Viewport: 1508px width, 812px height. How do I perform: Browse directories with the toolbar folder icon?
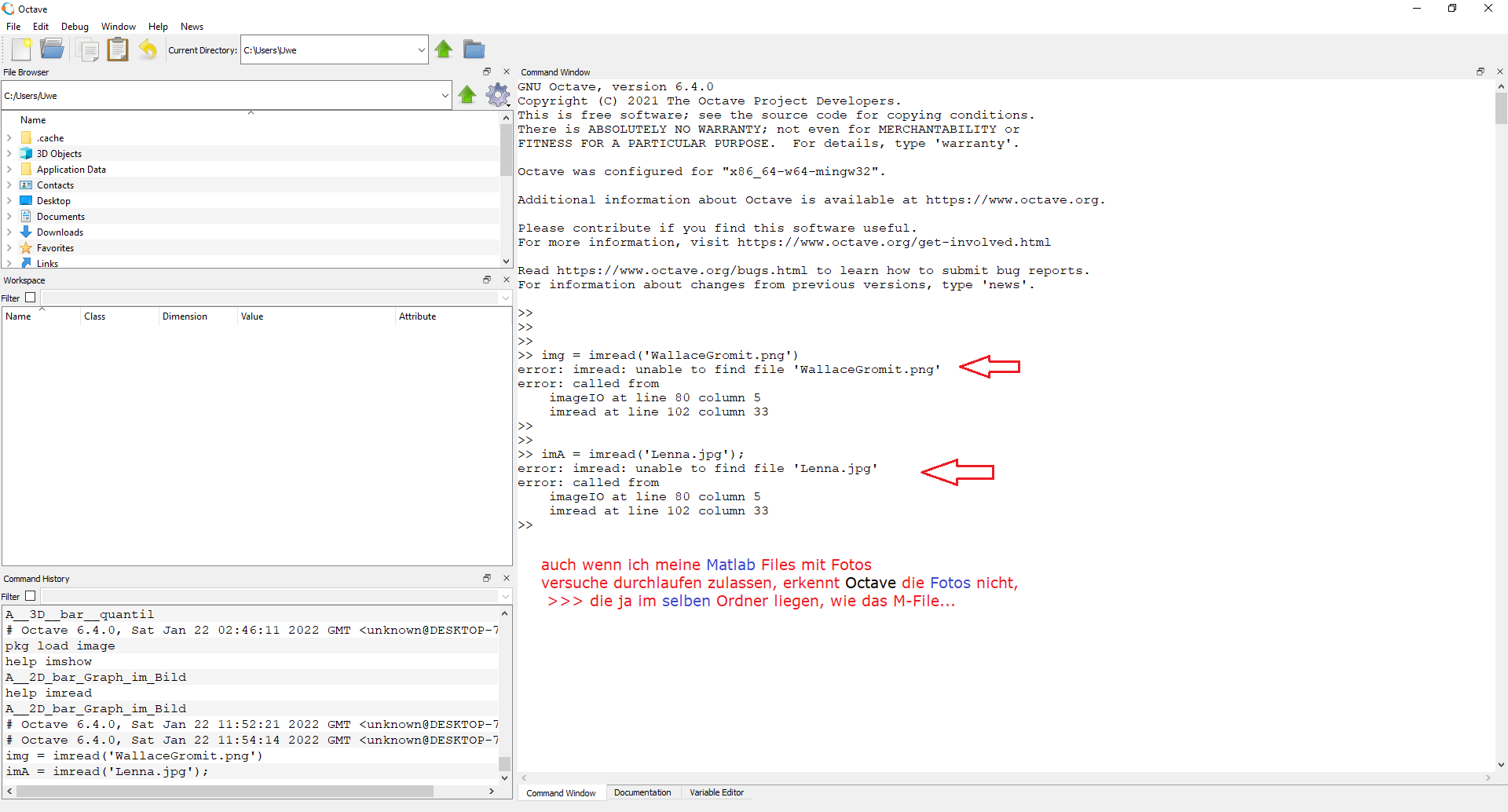point(474,49)
